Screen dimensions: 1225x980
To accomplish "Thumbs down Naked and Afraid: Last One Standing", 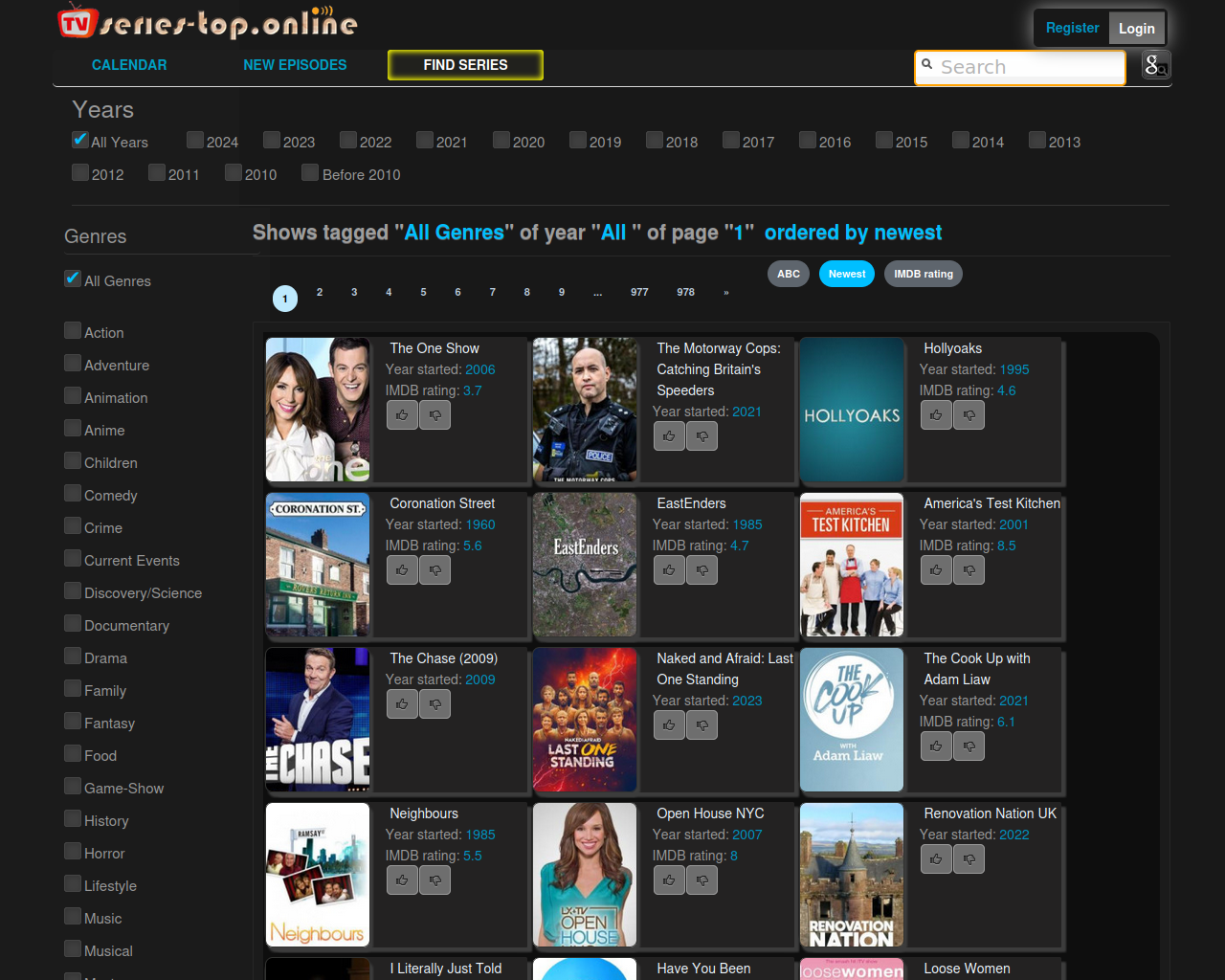I will coord(702,725).
